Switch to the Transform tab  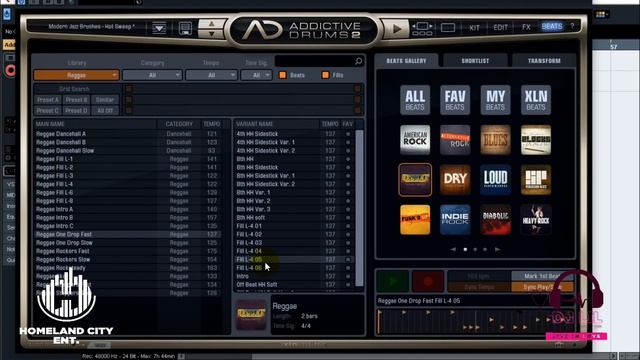click(544, 60)
